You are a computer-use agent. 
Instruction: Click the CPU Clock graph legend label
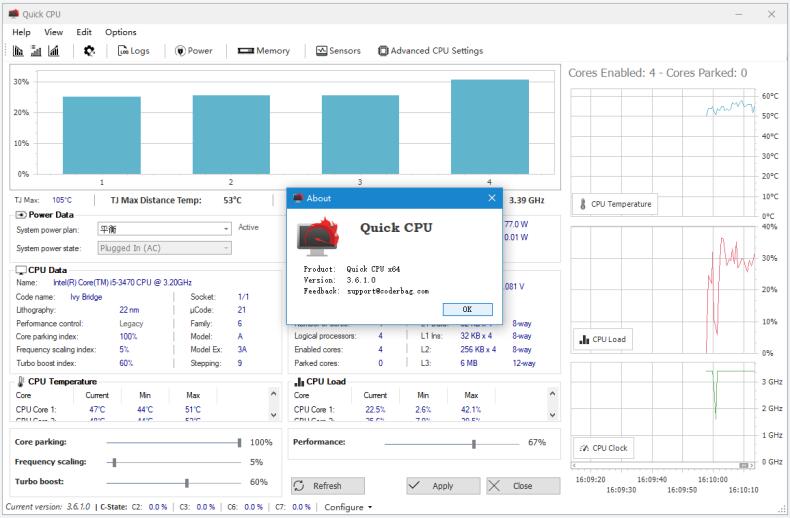point(604,448)
